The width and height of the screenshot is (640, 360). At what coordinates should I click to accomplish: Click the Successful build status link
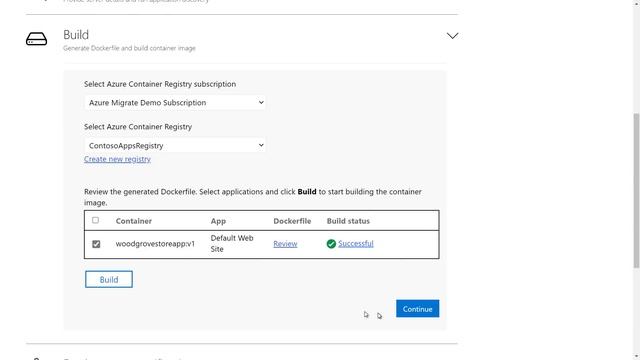coord(356,244)
